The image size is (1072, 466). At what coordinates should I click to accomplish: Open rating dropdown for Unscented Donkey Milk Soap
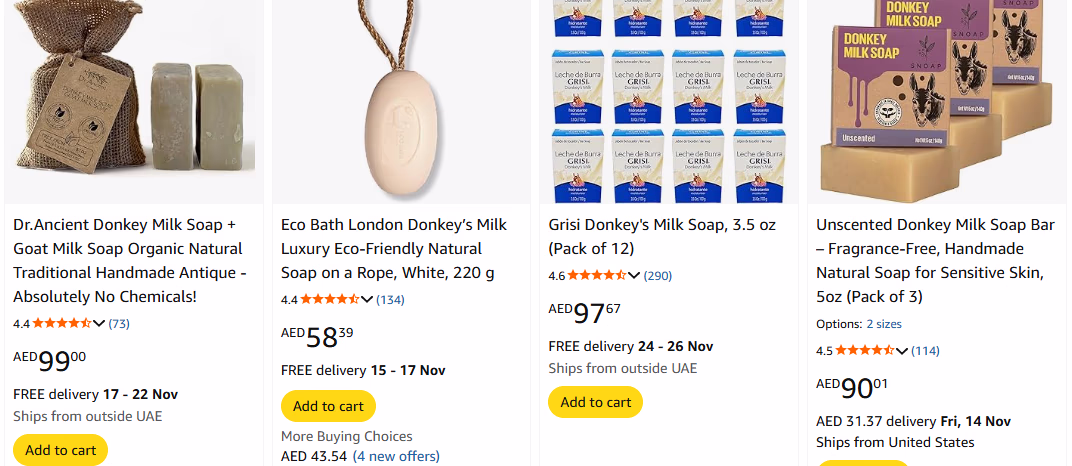point(902,350)
